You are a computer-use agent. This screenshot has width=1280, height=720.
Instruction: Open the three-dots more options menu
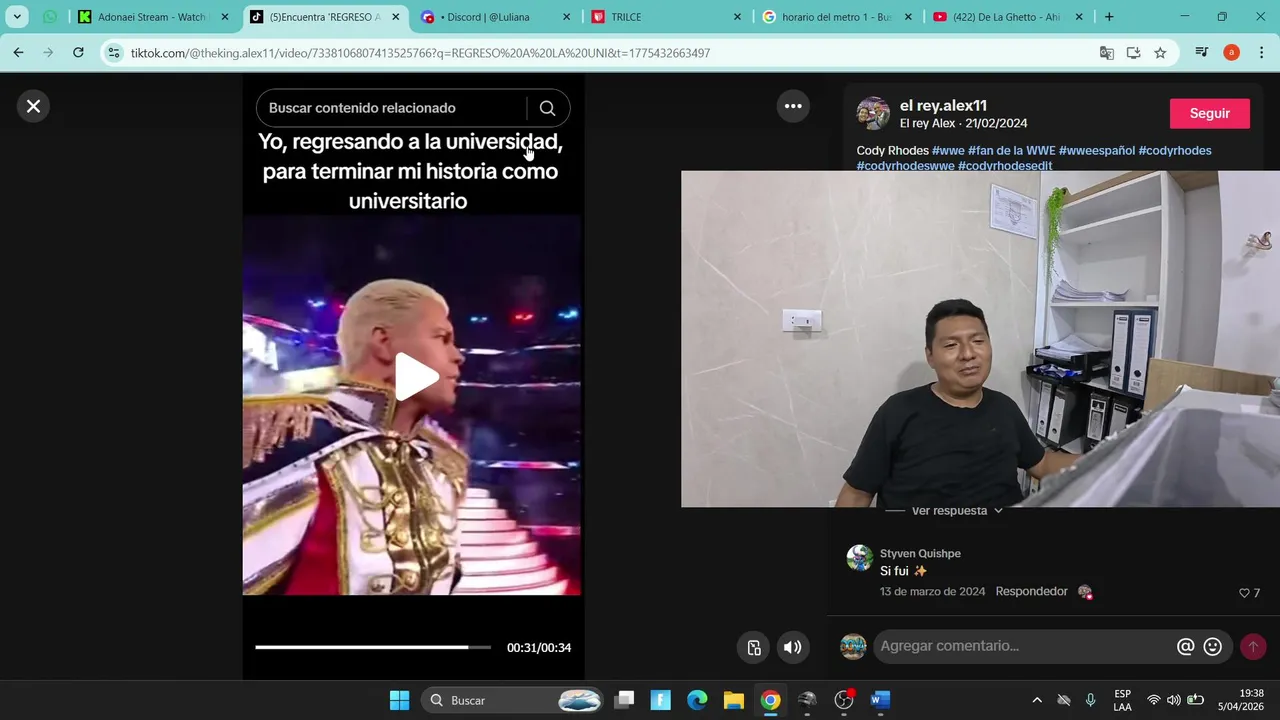click(793, 106)
